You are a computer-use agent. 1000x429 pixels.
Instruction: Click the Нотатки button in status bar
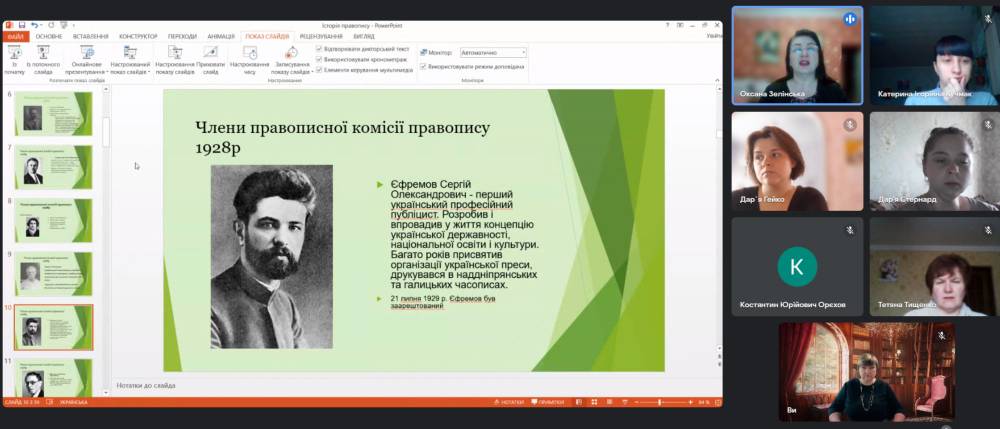(510, 402)
